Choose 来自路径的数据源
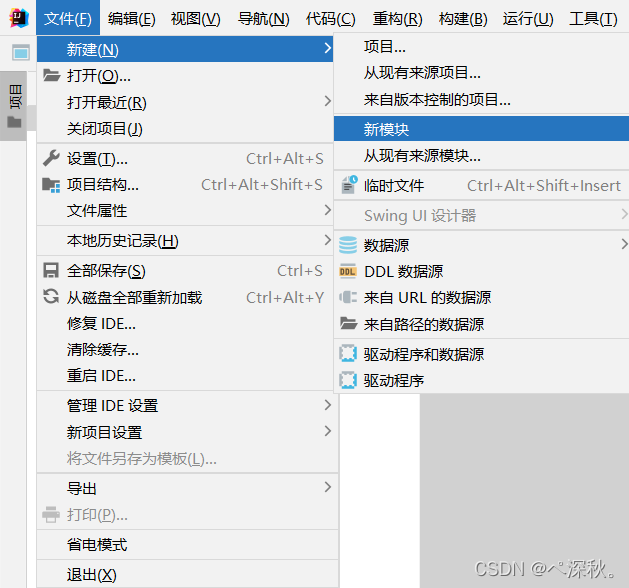Image resolution: width=629 pixels, height=588 pixels. point(481,324)
